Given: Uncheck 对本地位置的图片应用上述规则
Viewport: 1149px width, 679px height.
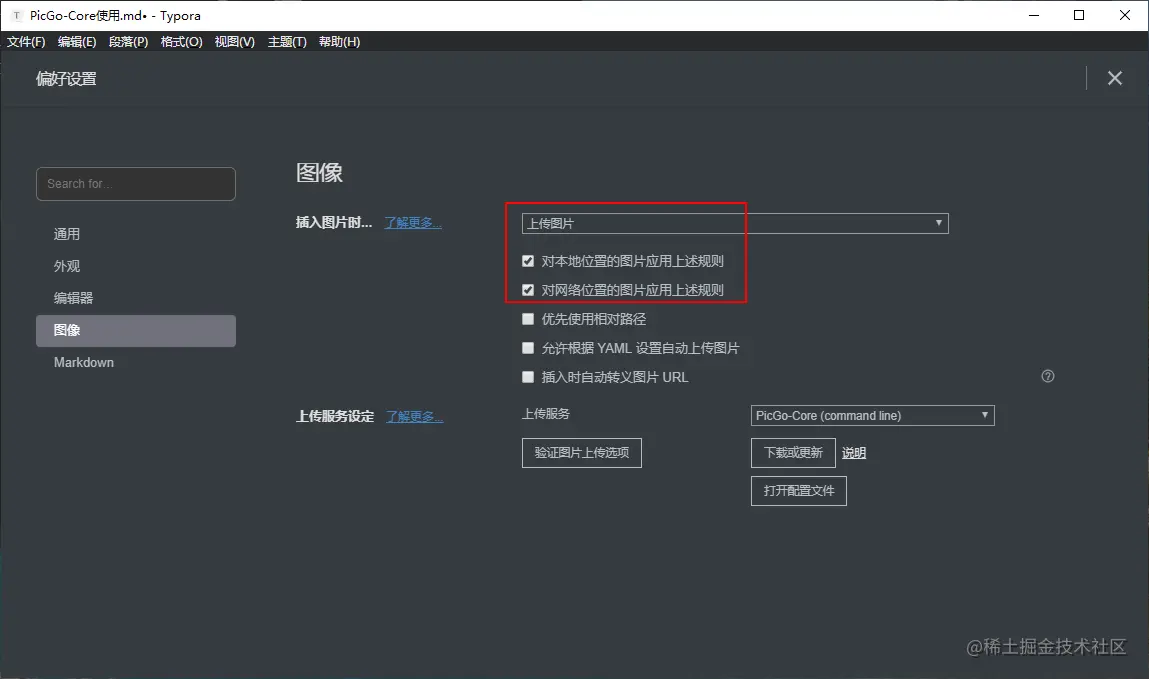Looking at the screenshot, I should point(528,260).
